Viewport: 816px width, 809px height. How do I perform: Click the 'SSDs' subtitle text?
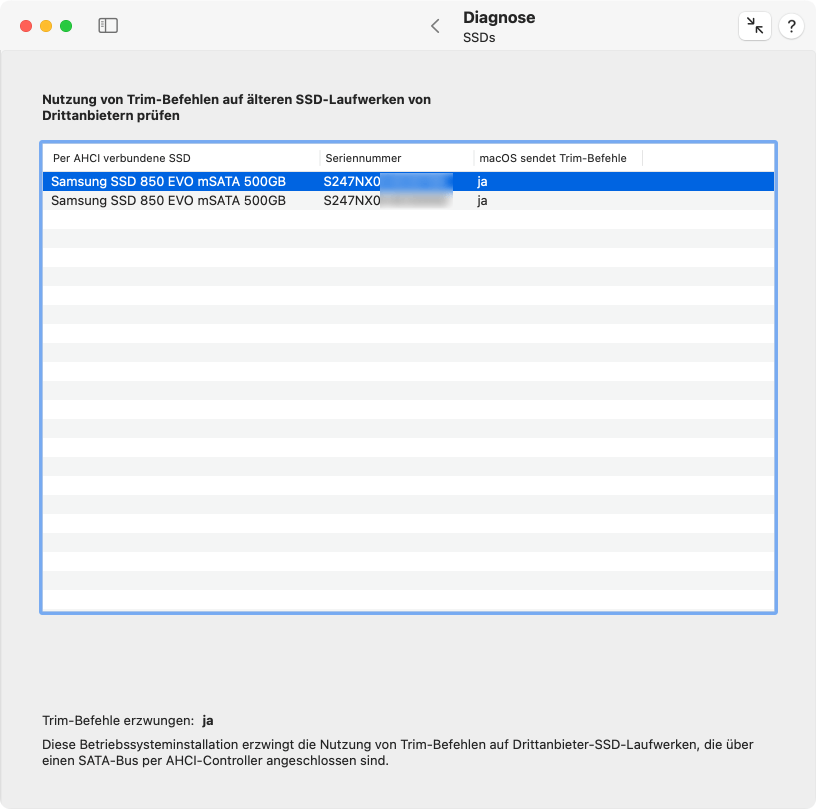click(x=479, y=37)
